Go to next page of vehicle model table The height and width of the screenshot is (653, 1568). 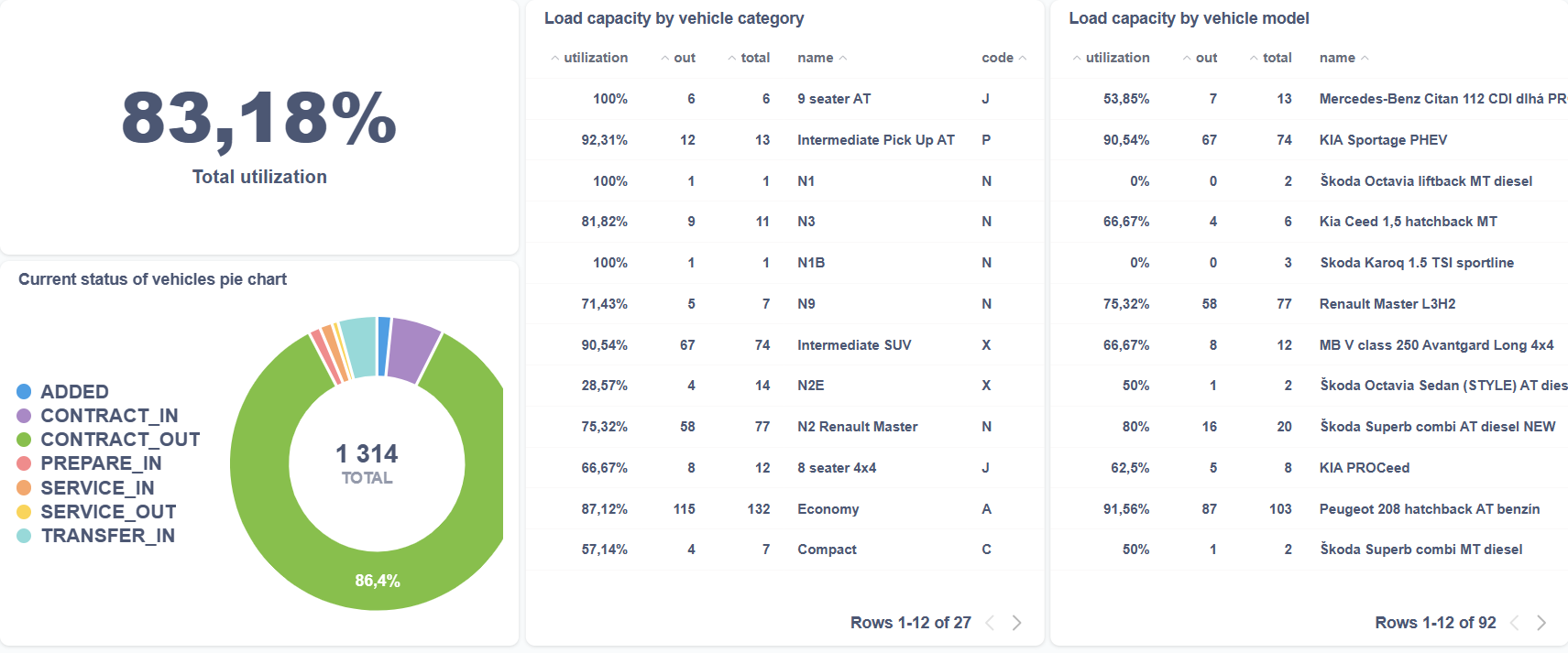(1541, 623)
